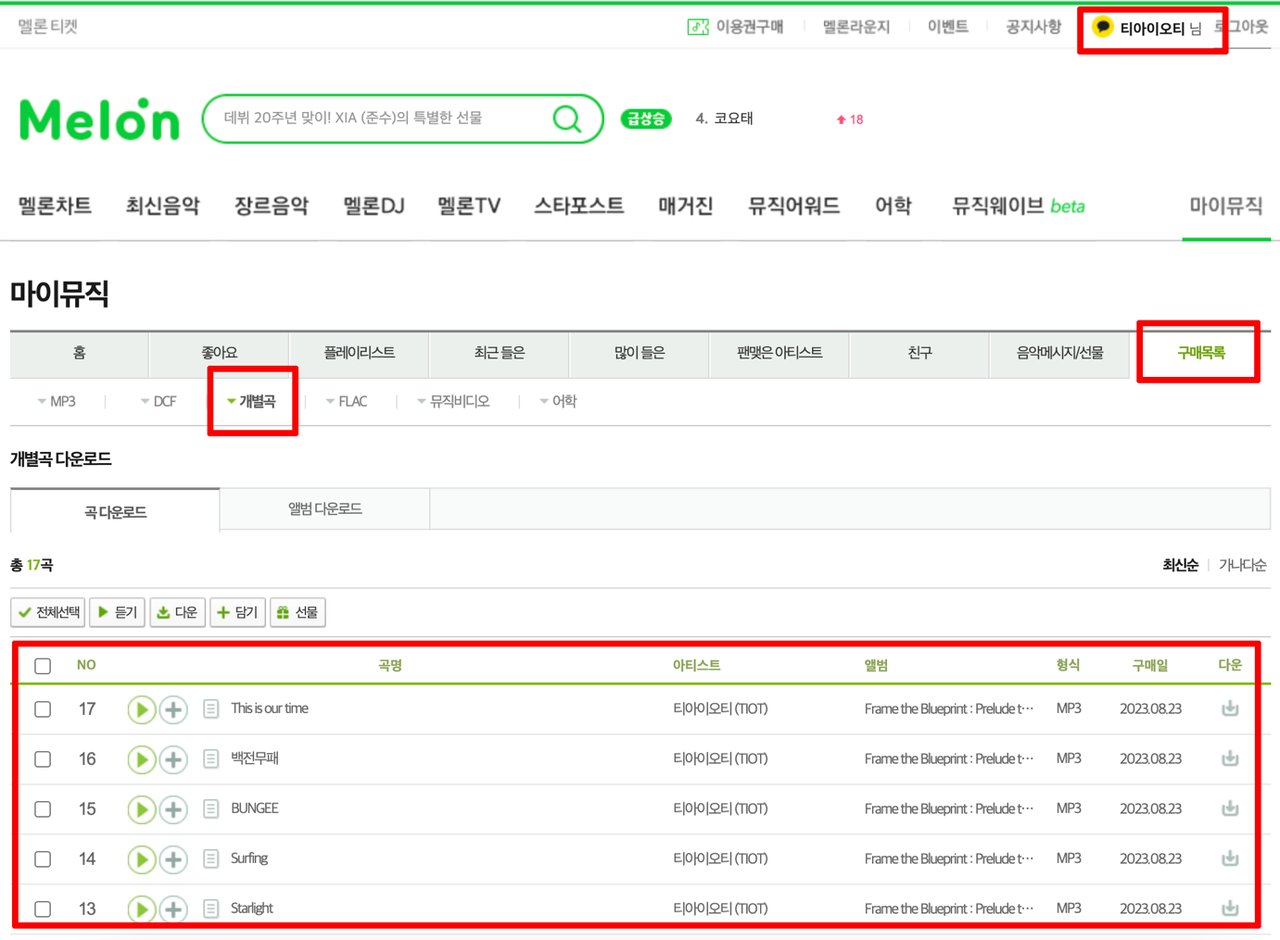The image size is (1280, 940).
Task: Open lyrics icon for 백전무패
Action: pyautogui.click(x=211, y=759)
